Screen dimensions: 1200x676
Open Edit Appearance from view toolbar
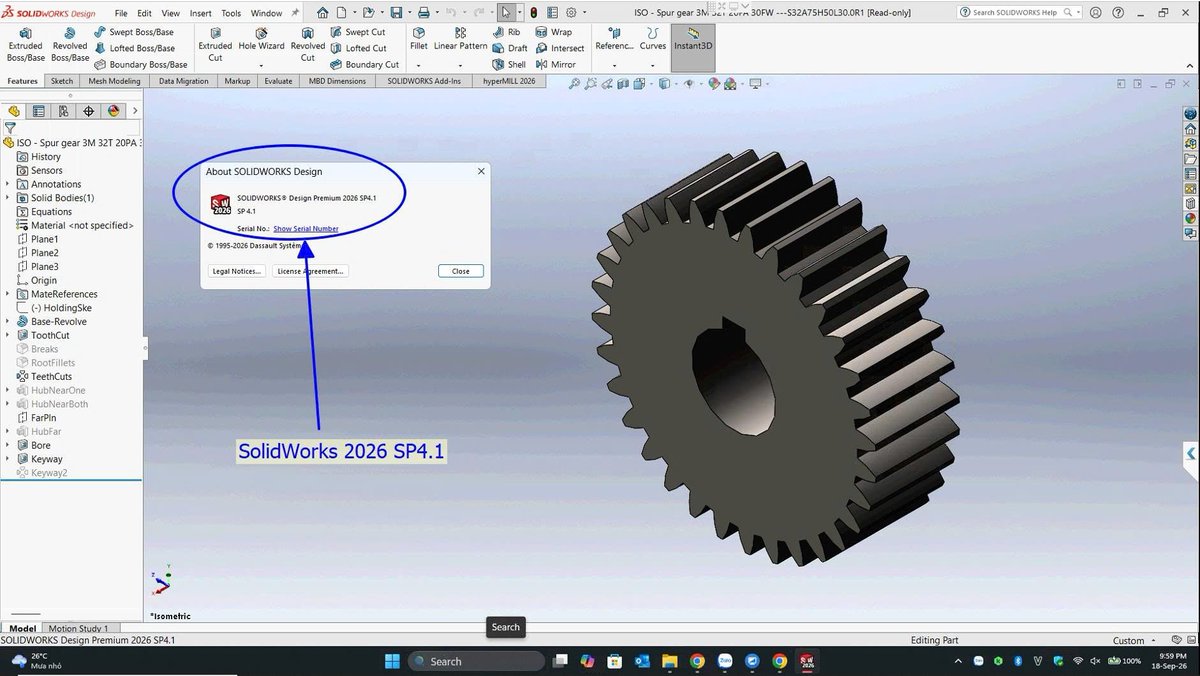[x=715, y=84]
